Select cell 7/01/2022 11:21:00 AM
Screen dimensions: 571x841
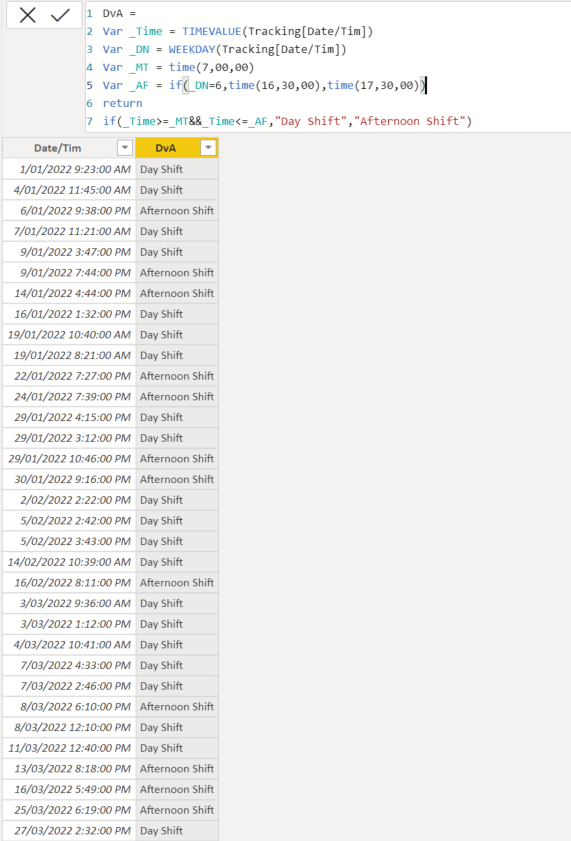point(69,231)
